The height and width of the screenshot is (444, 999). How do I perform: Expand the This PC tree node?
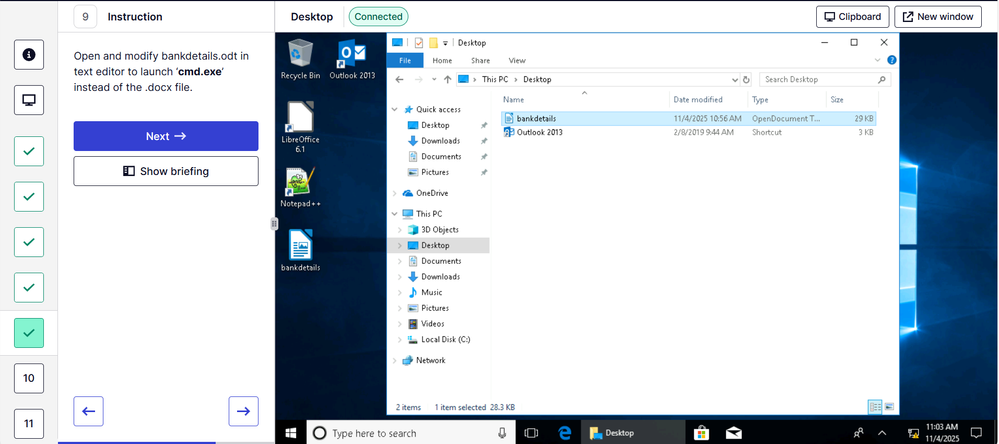tap(393, 214)
